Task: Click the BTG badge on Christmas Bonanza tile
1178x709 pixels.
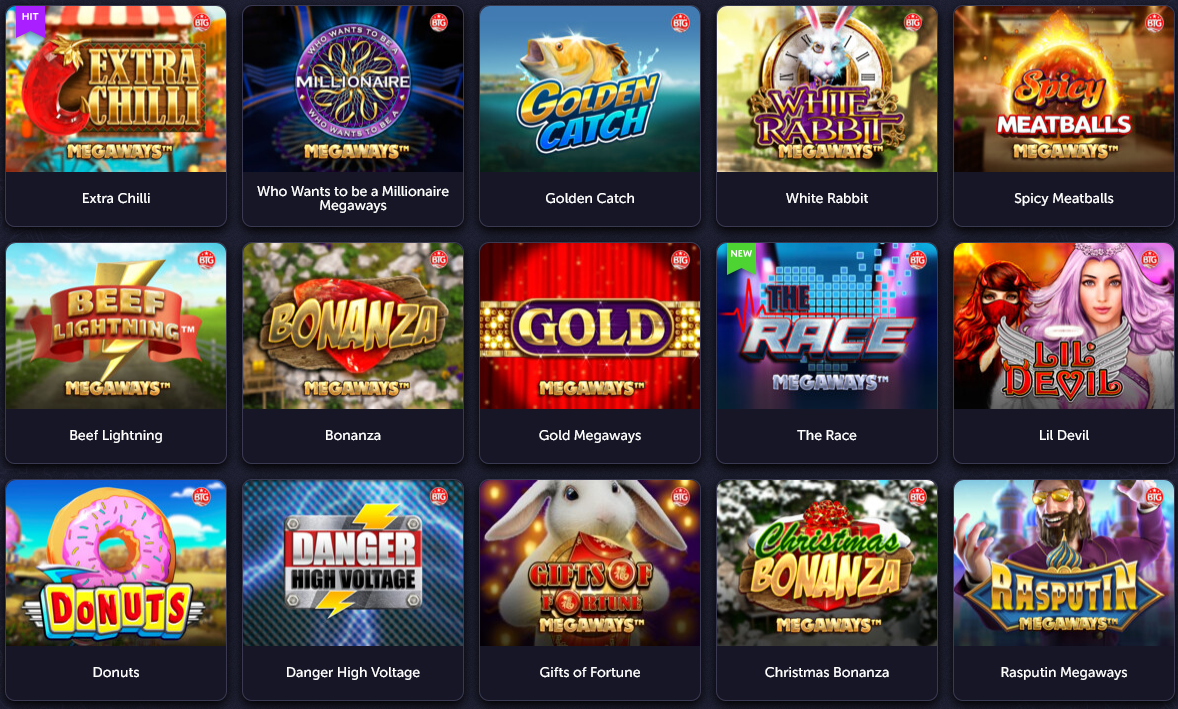Action: coord(917,496)
